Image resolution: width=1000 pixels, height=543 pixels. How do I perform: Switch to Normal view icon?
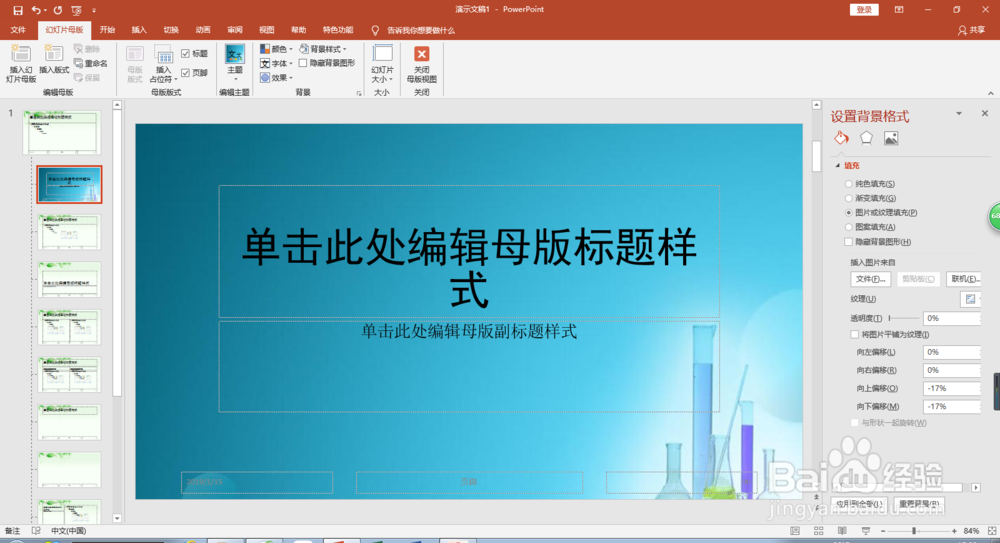[x=795, y=531]
